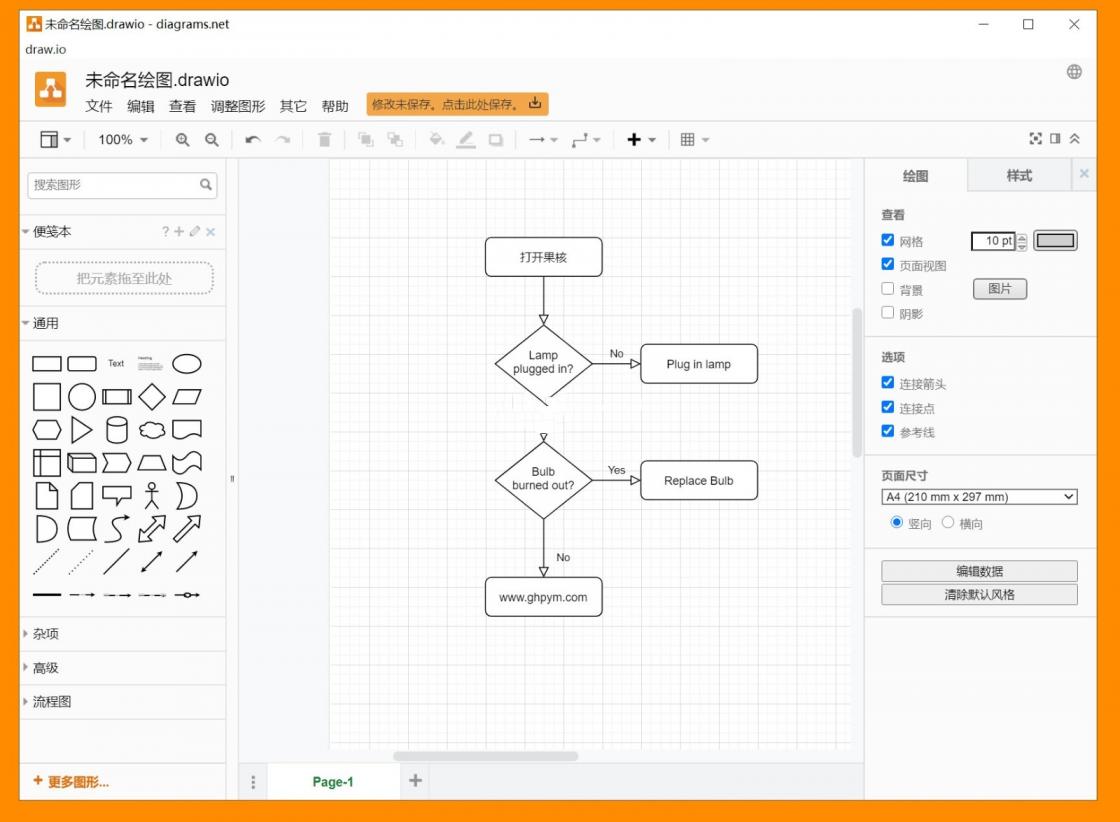Click the 更多图形 link
The height and width of the screenshot is (822, 1120).
click(71, 781)
